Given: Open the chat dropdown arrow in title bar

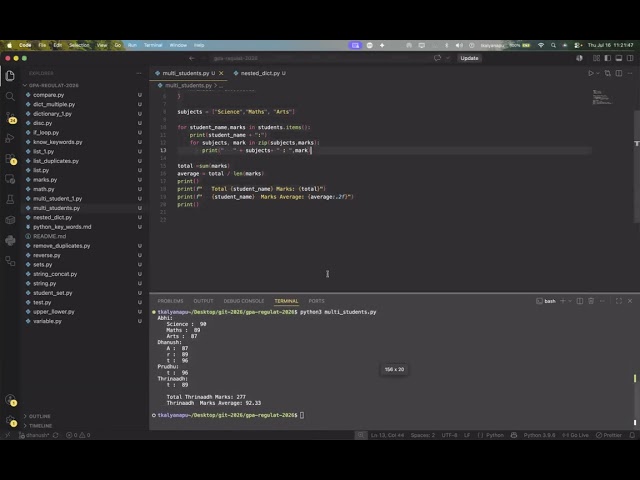Looking at the screenshot, I should (x=447, y=58).
